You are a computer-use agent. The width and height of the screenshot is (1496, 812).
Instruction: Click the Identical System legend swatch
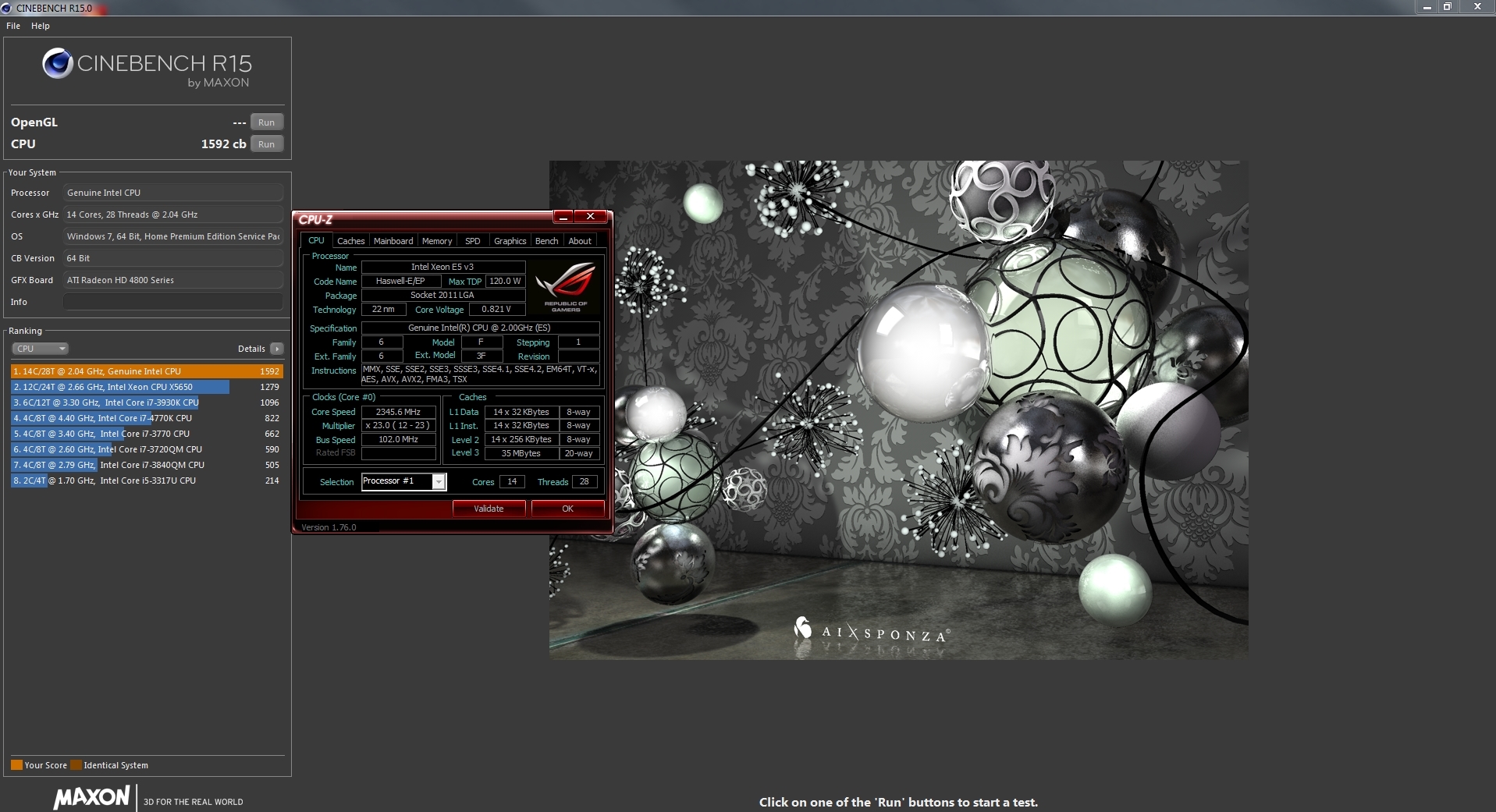point(76,765)
